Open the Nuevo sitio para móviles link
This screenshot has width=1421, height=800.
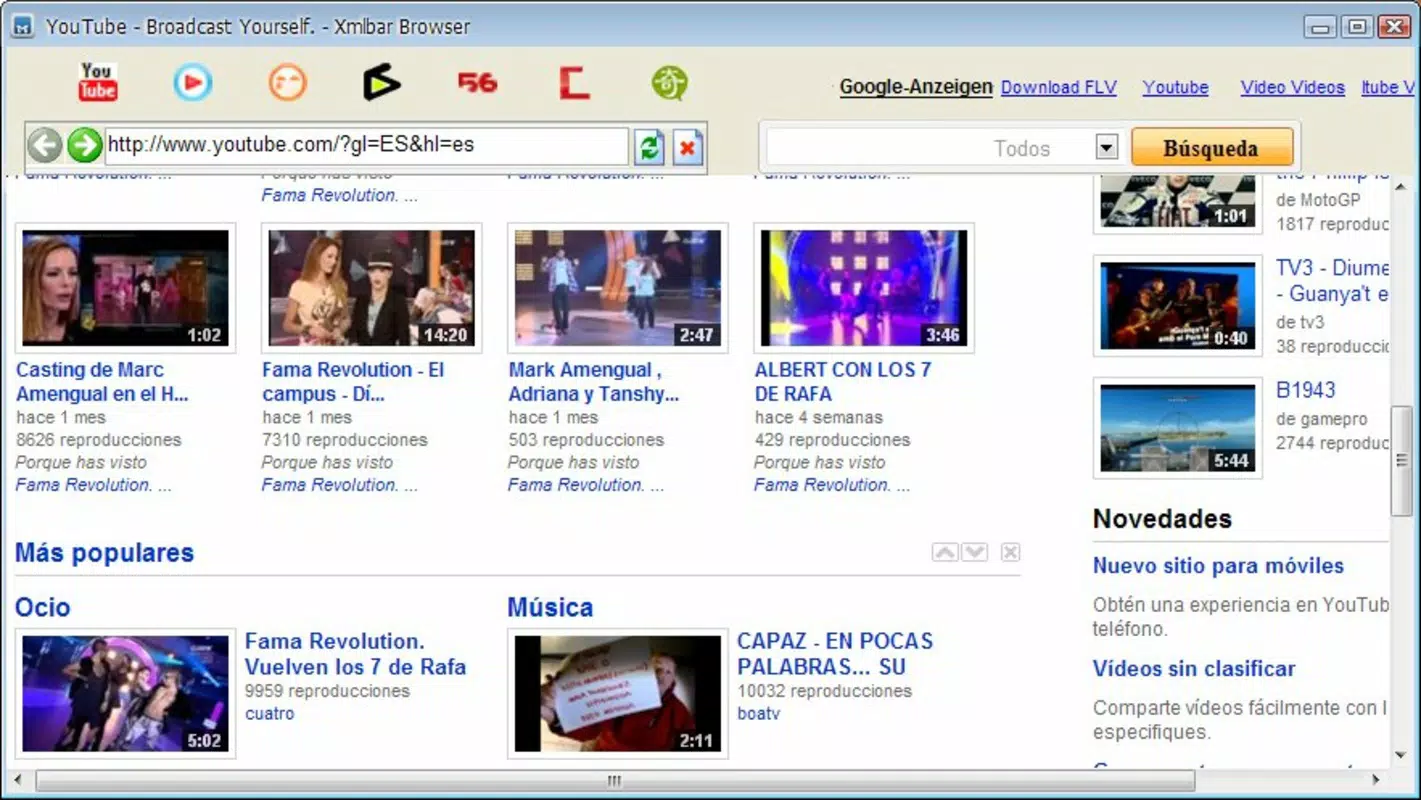pos(1218,566)
